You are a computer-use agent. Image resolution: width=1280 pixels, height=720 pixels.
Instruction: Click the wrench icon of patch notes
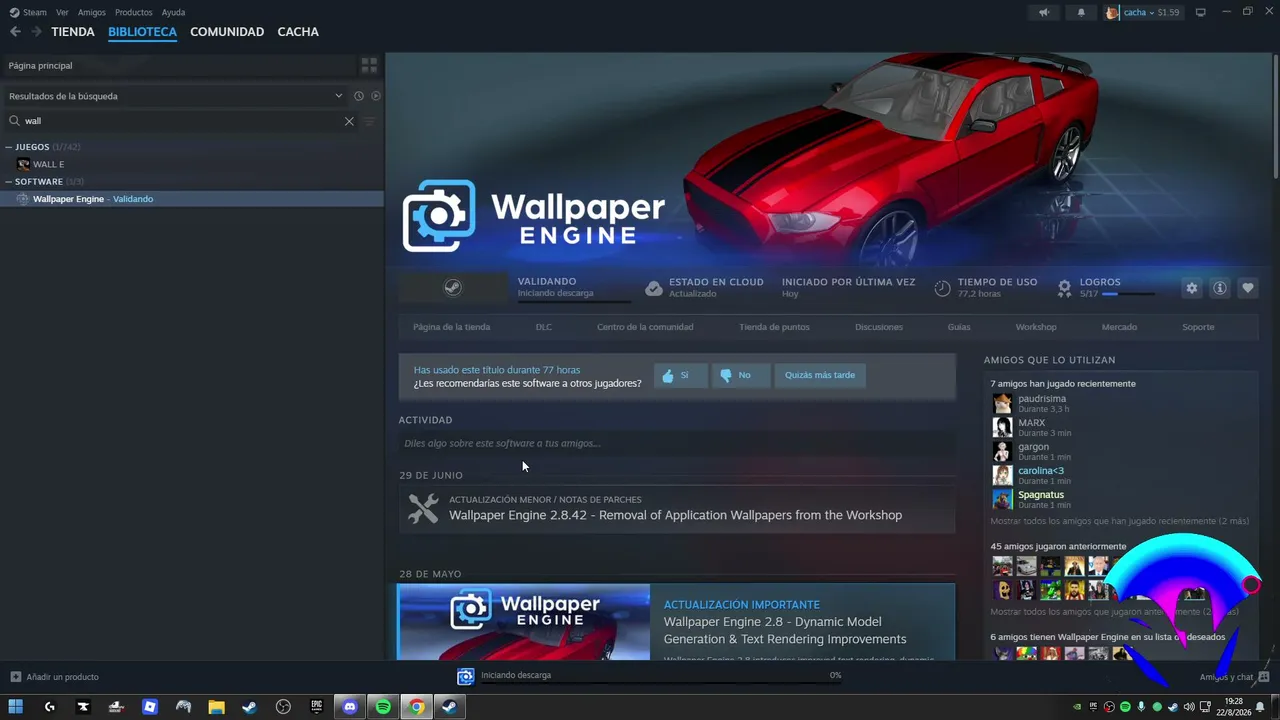pyautogui.click(x=423, y=509)
